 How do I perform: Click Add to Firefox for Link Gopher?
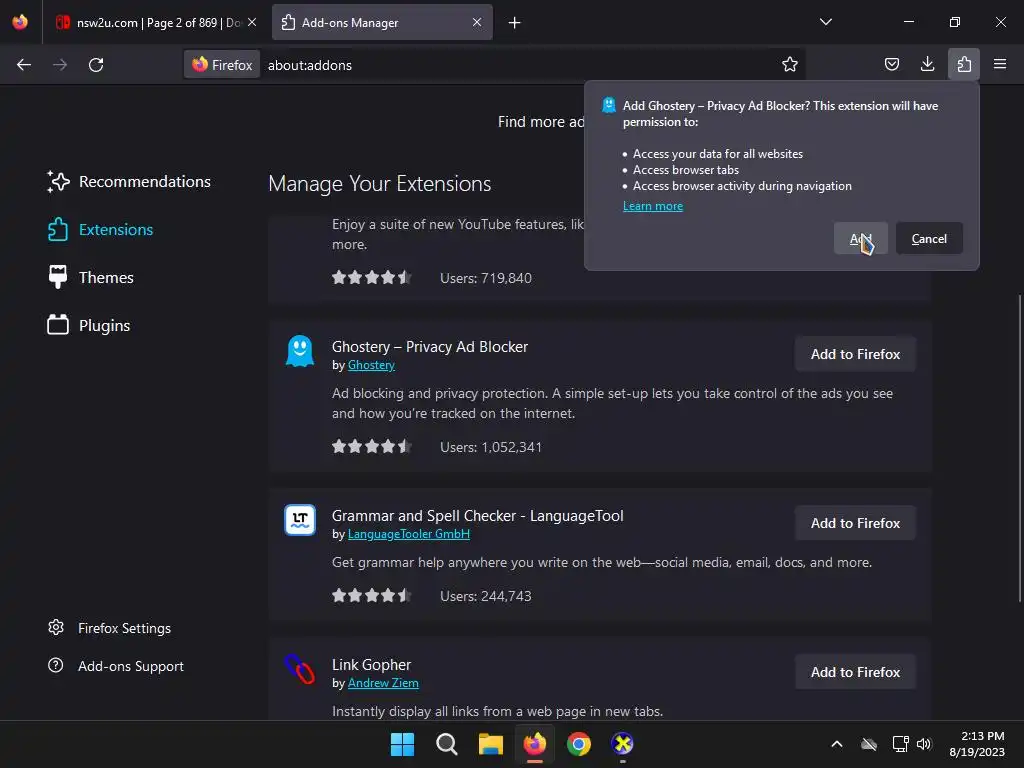click(855, 672)
